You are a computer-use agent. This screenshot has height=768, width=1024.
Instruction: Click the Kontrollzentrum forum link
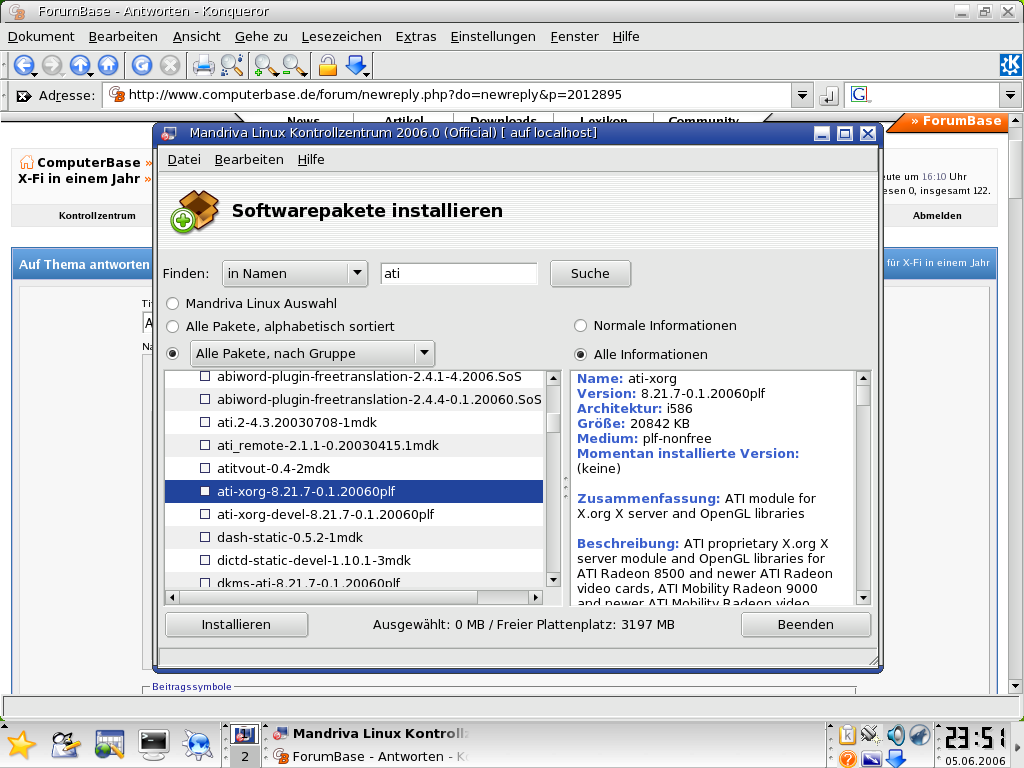[97, 216]
